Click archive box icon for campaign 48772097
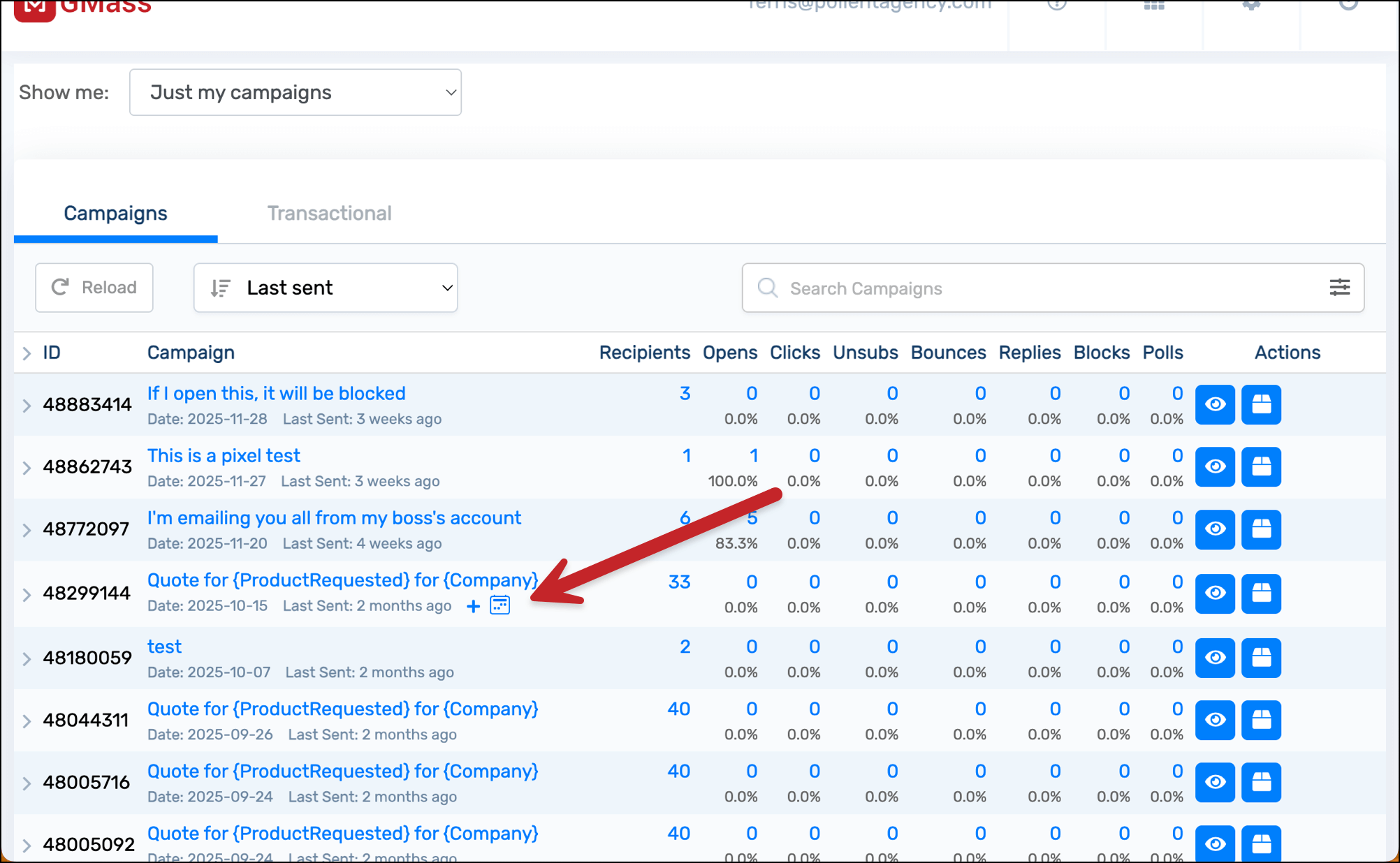This screenshot has width=1400, height=863. [x=1260, y=529]
